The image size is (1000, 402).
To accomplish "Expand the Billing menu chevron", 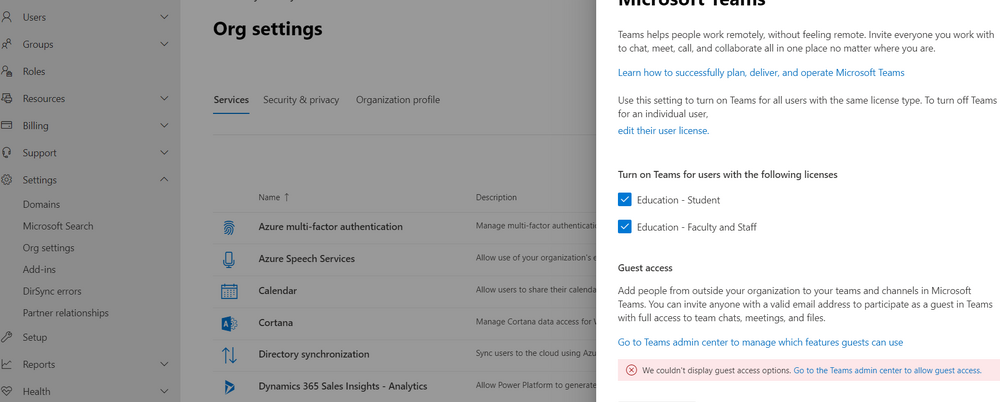I will coord(164,126).
